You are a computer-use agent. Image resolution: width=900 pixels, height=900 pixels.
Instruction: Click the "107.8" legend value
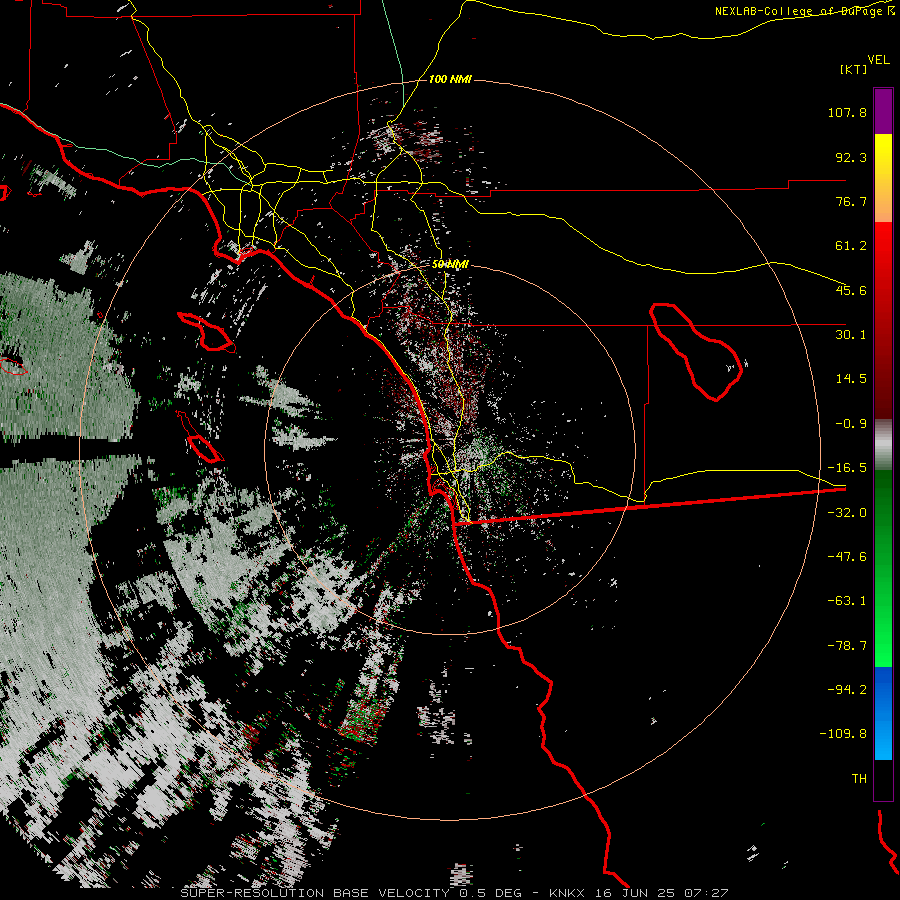click(x=847, y=112)
